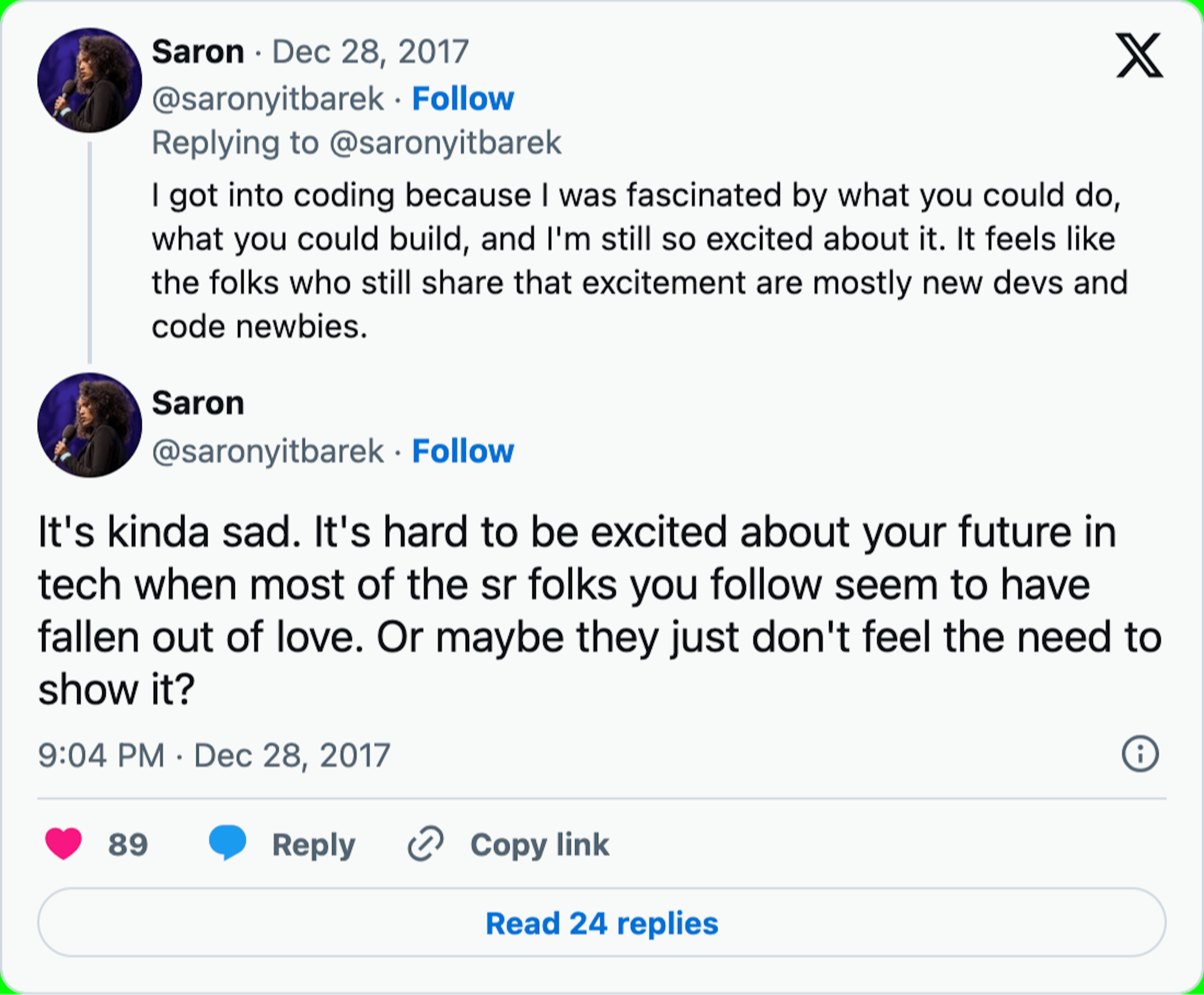Click the chain link icon
This screenshot has height=995, width=1204.
(x=425, y=844)
